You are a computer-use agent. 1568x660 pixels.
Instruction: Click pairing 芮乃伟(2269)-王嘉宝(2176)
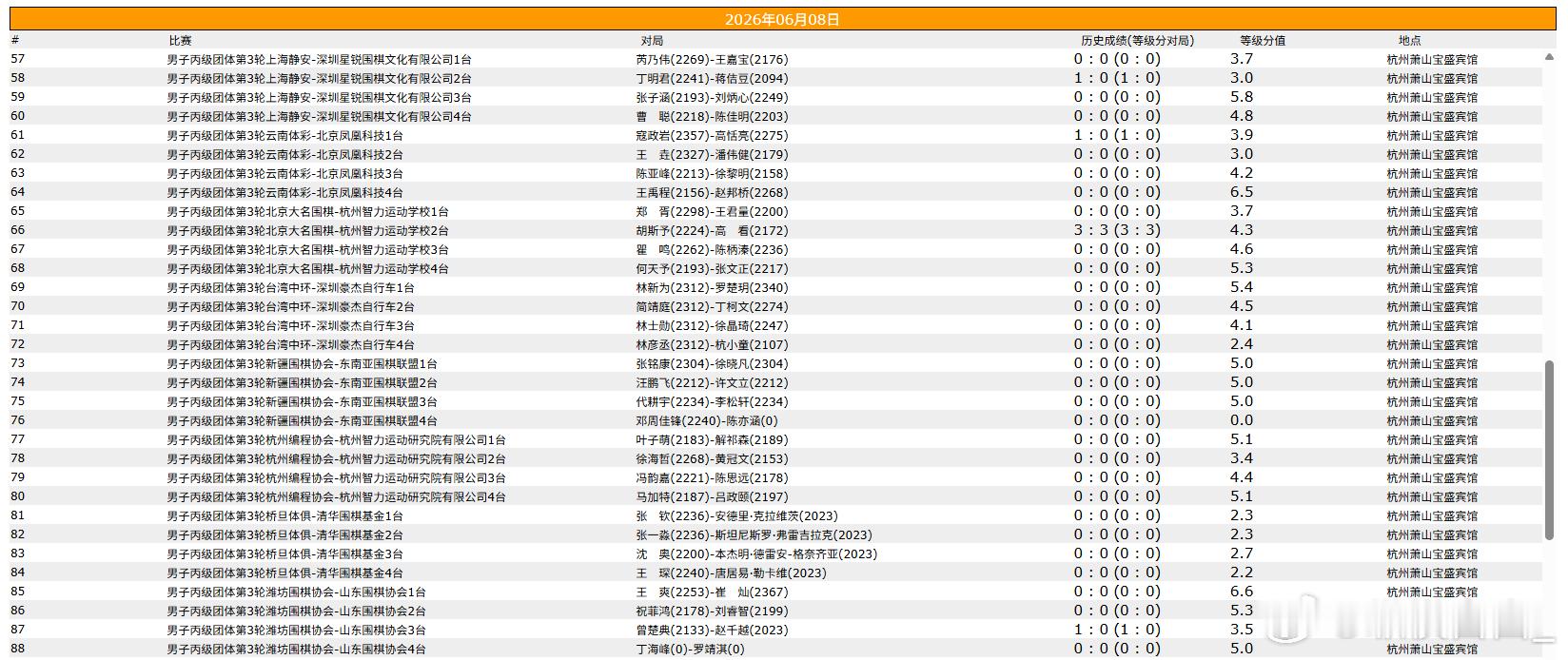(x=712, y=59)
